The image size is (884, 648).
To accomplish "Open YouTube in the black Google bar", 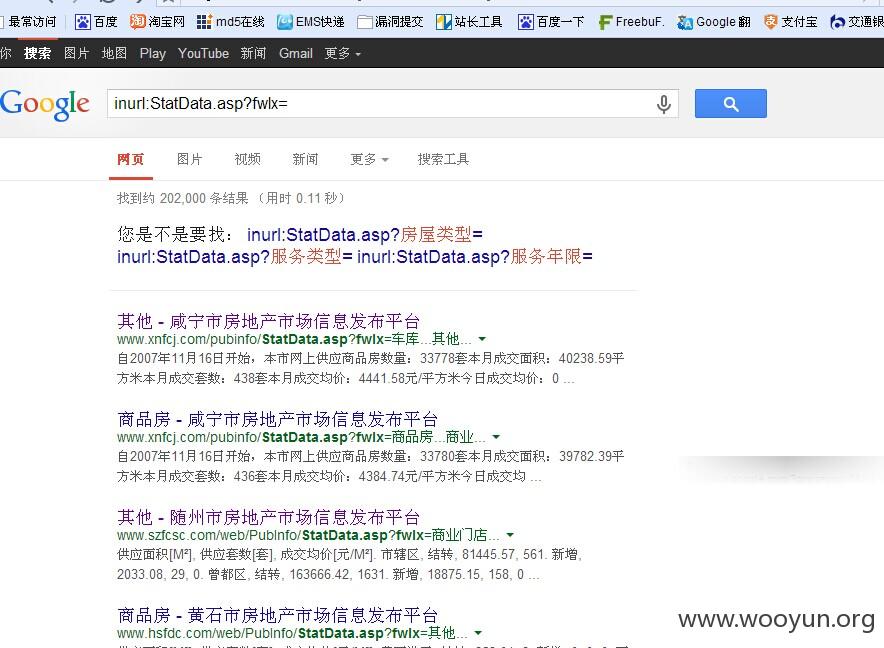I will tap(204, 54).
